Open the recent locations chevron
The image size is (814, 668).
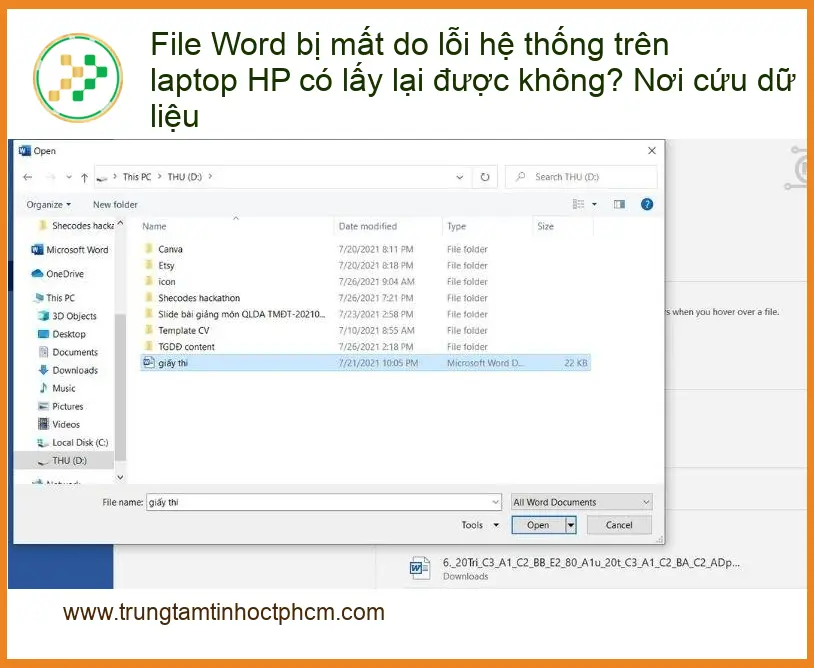point(69,177)
